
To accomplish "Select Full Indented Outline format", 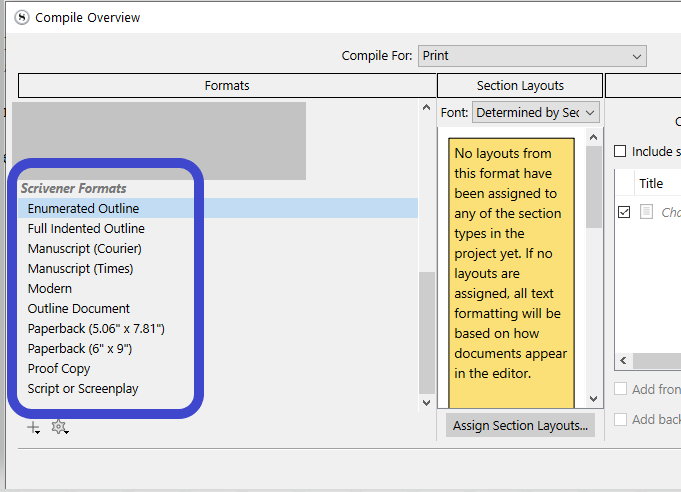I will (x=86, y=228).
